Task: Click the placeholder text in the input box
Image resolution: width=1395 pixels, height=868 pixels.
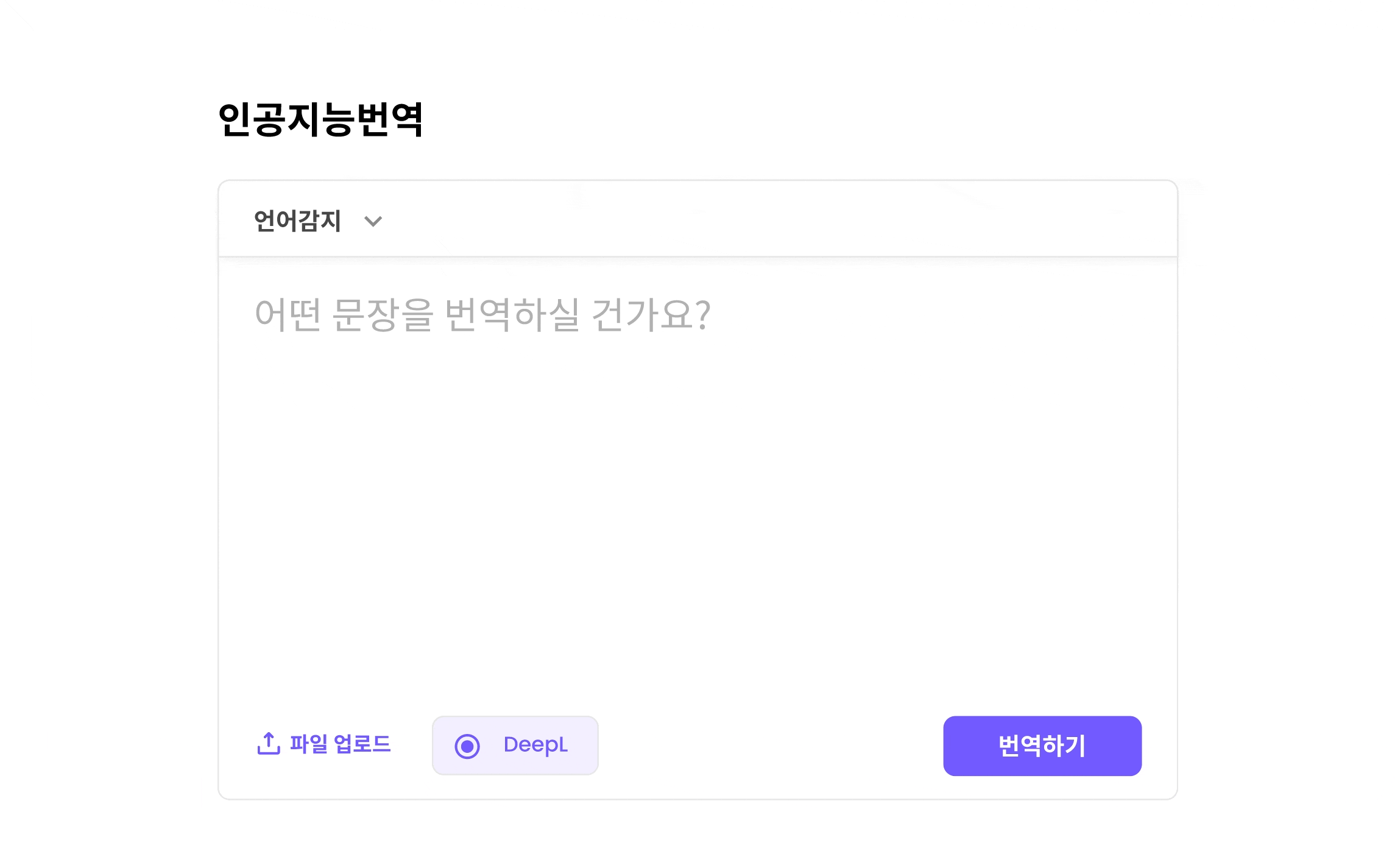Action: [482, 315]
